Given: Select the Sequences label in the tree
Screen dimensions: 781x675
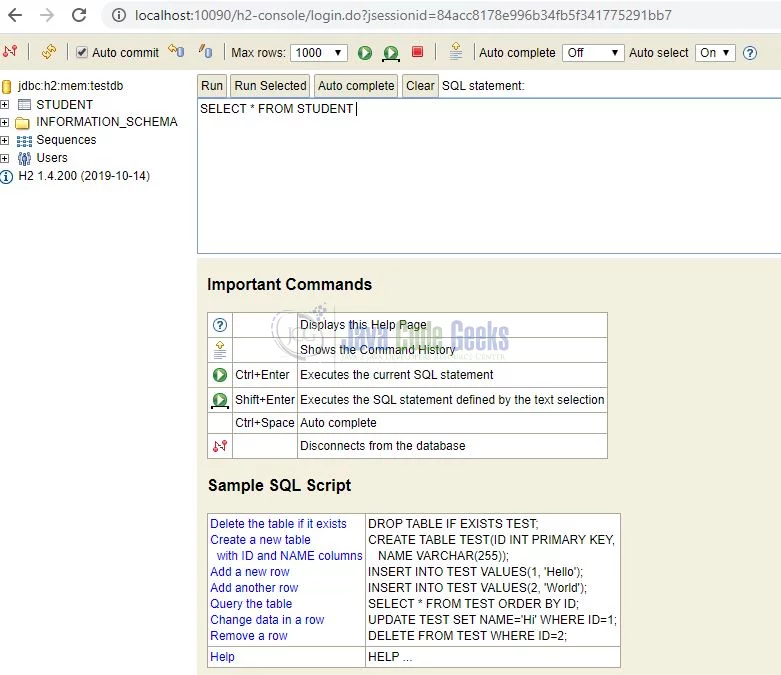Looking at the screenshot, I should point(66,140).
